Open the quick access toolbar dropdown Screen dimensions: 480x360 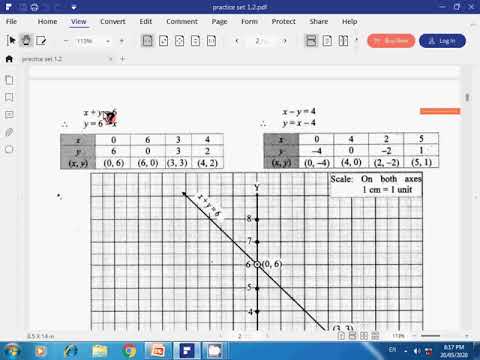[x=74, y=7]
